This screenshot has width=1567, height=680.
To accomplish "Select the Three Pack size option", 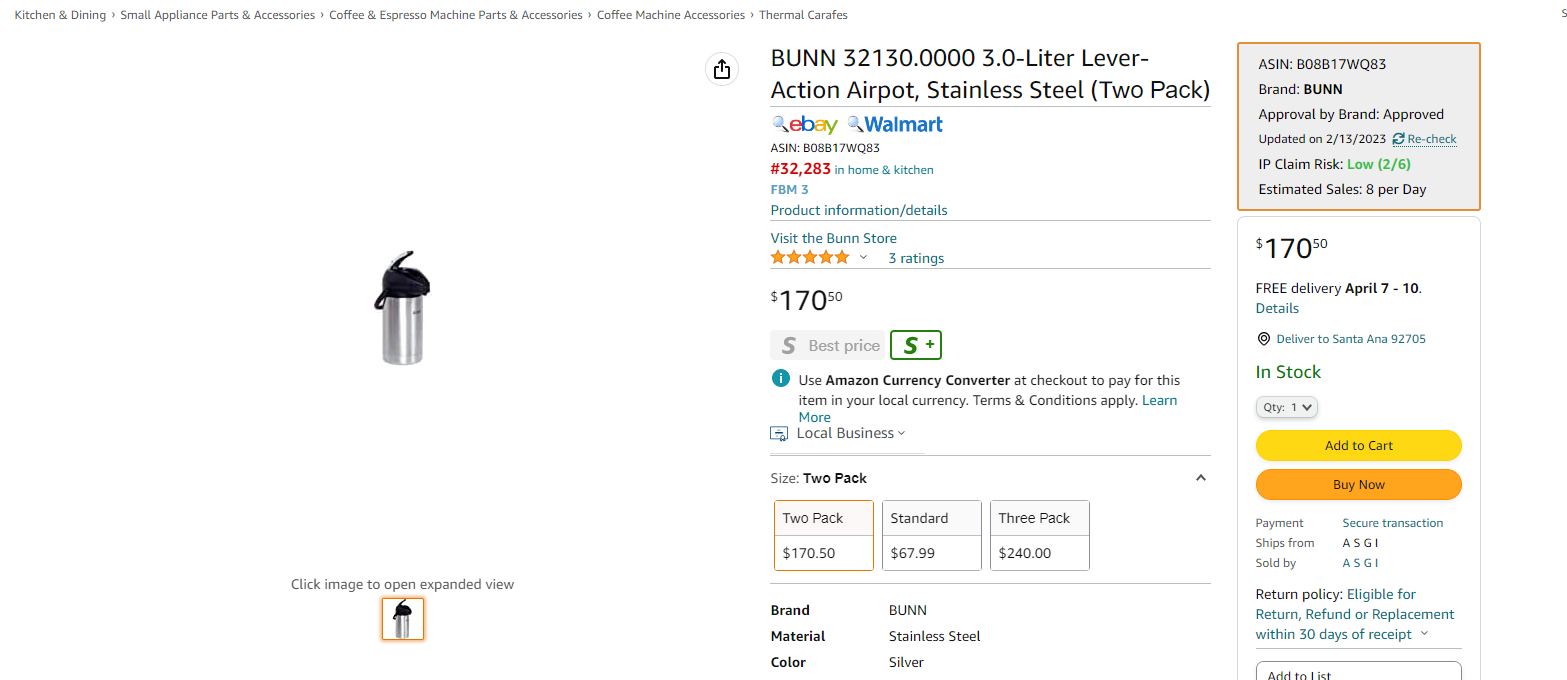I will click(1040, 535).
